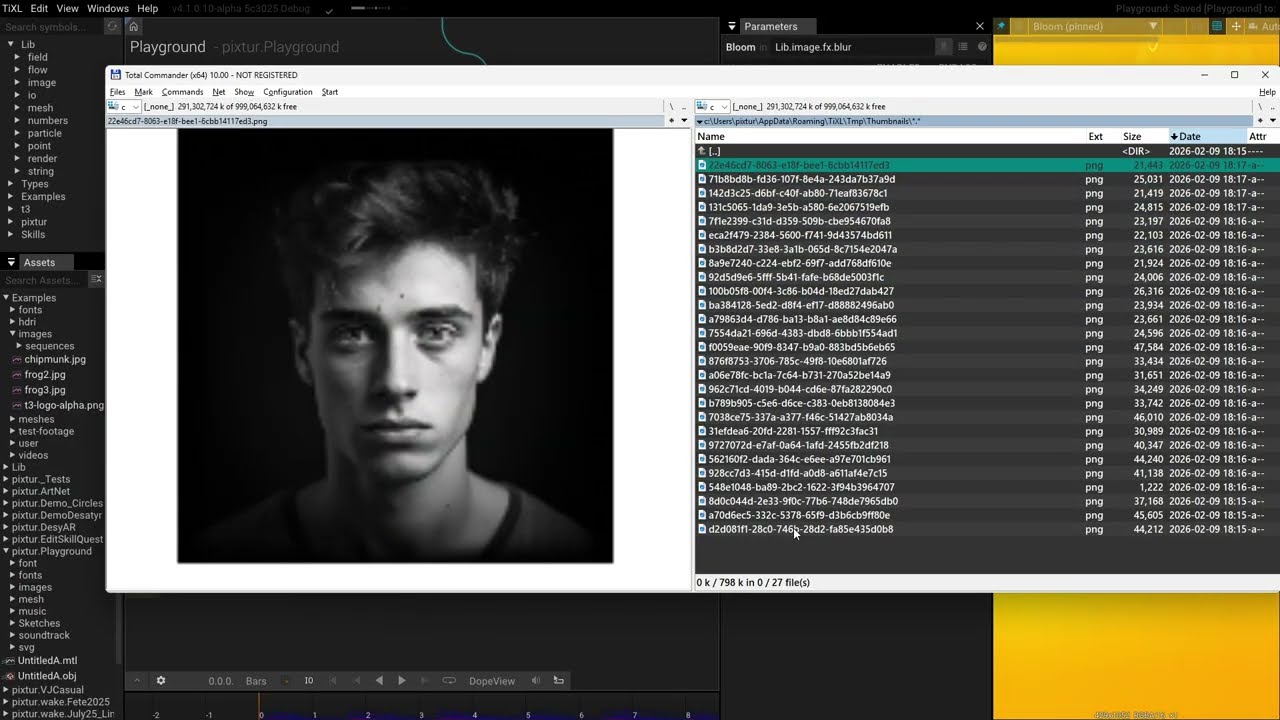Clear the Search Assets filter icon
The height and width of the screenshot is (720, 1280).
pyautogui.click(x=96, y=280)
